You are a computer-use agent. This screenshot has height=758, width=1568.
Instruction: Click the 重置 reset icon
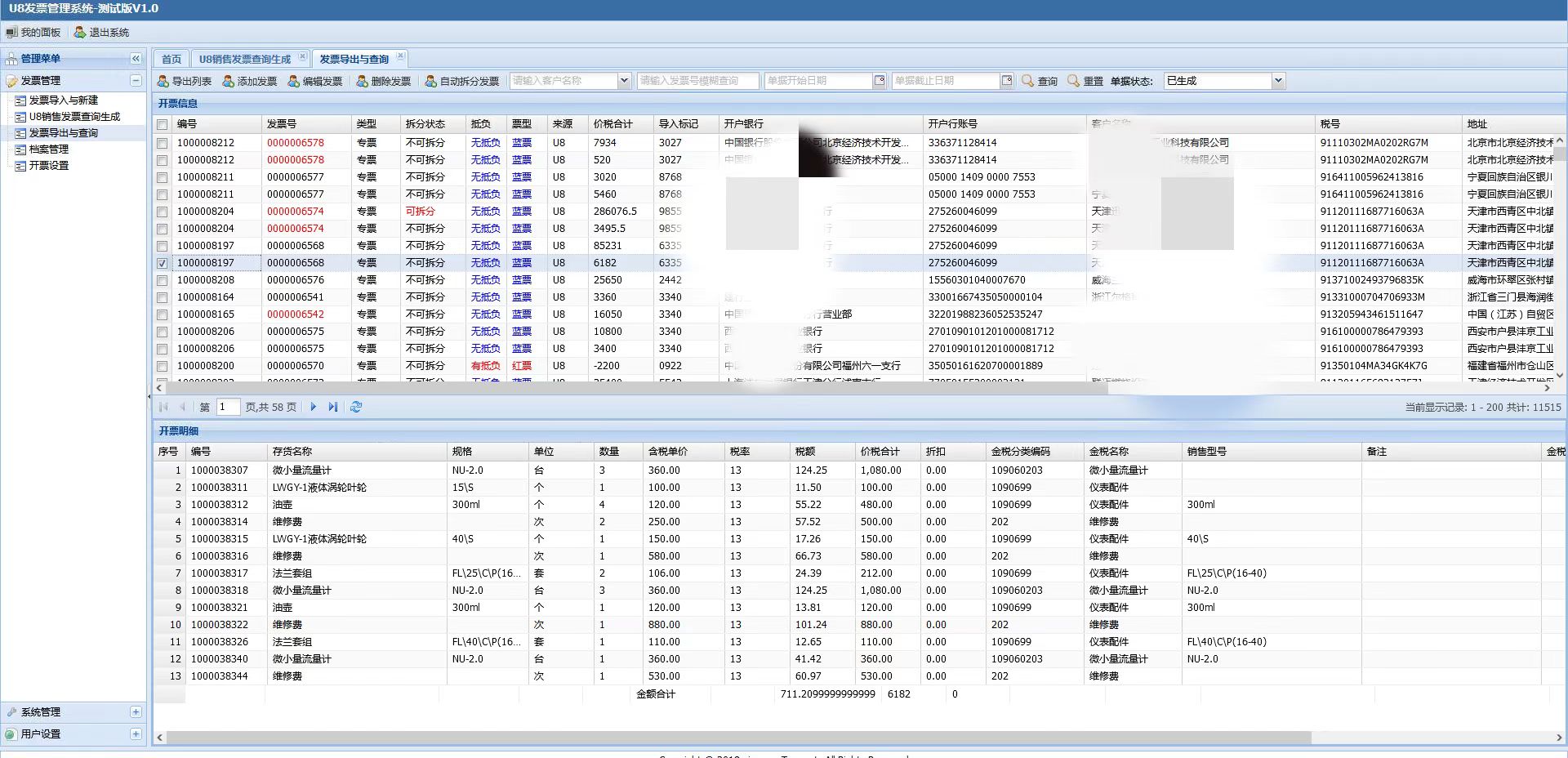click(x=1074, y=81)
